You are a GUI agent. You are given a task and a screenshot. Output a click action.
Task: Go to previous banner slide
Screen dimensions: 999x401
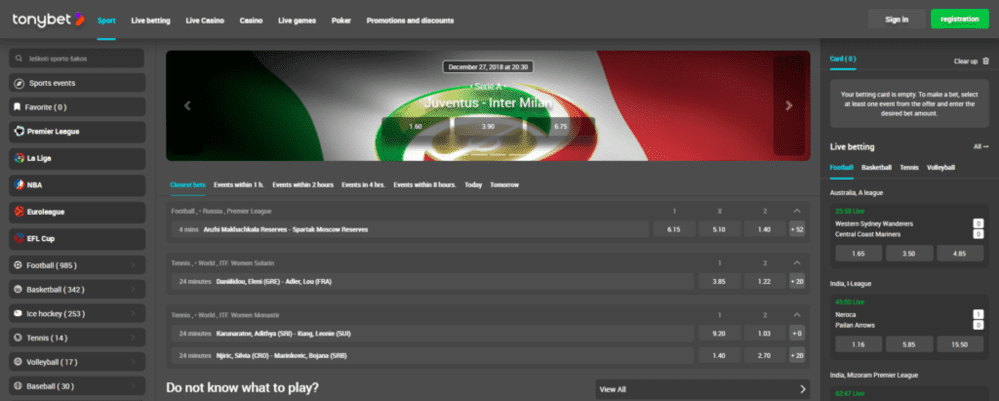187,106
